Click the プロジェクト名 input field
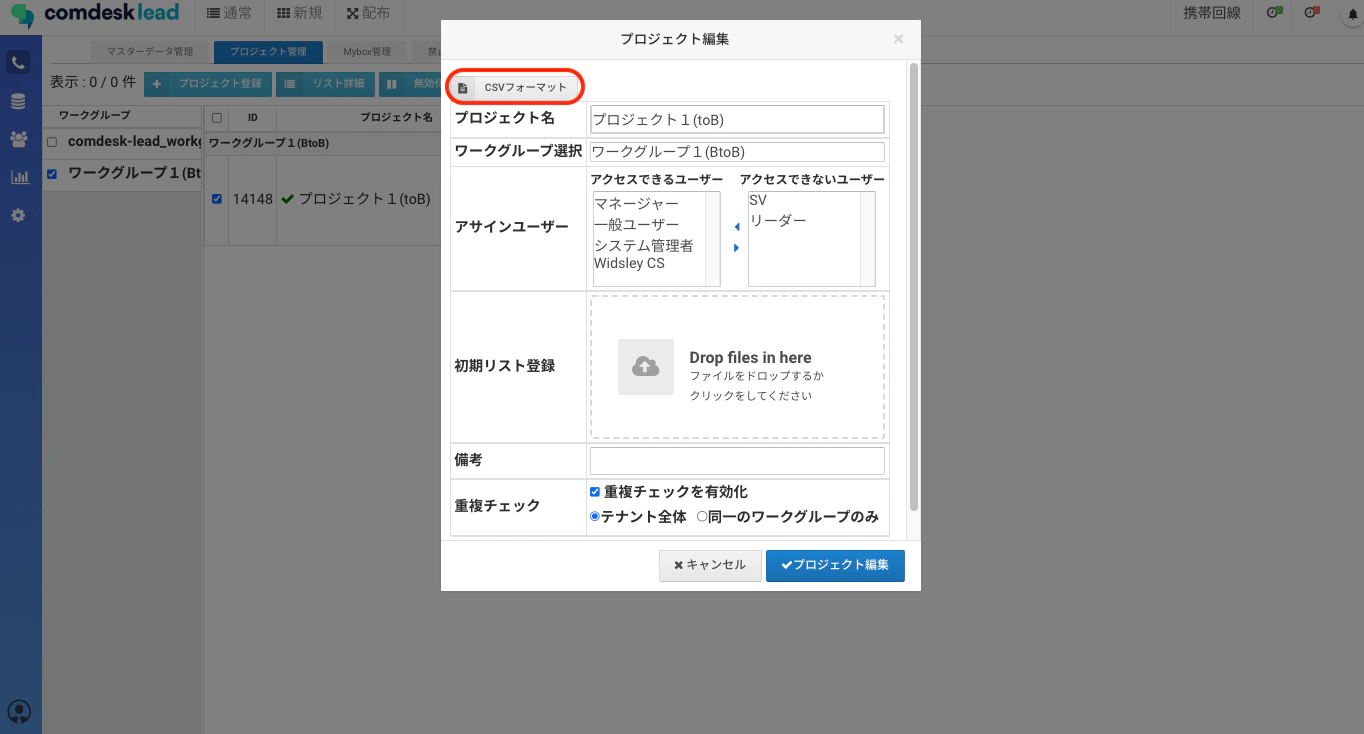 tap(737, 119)
